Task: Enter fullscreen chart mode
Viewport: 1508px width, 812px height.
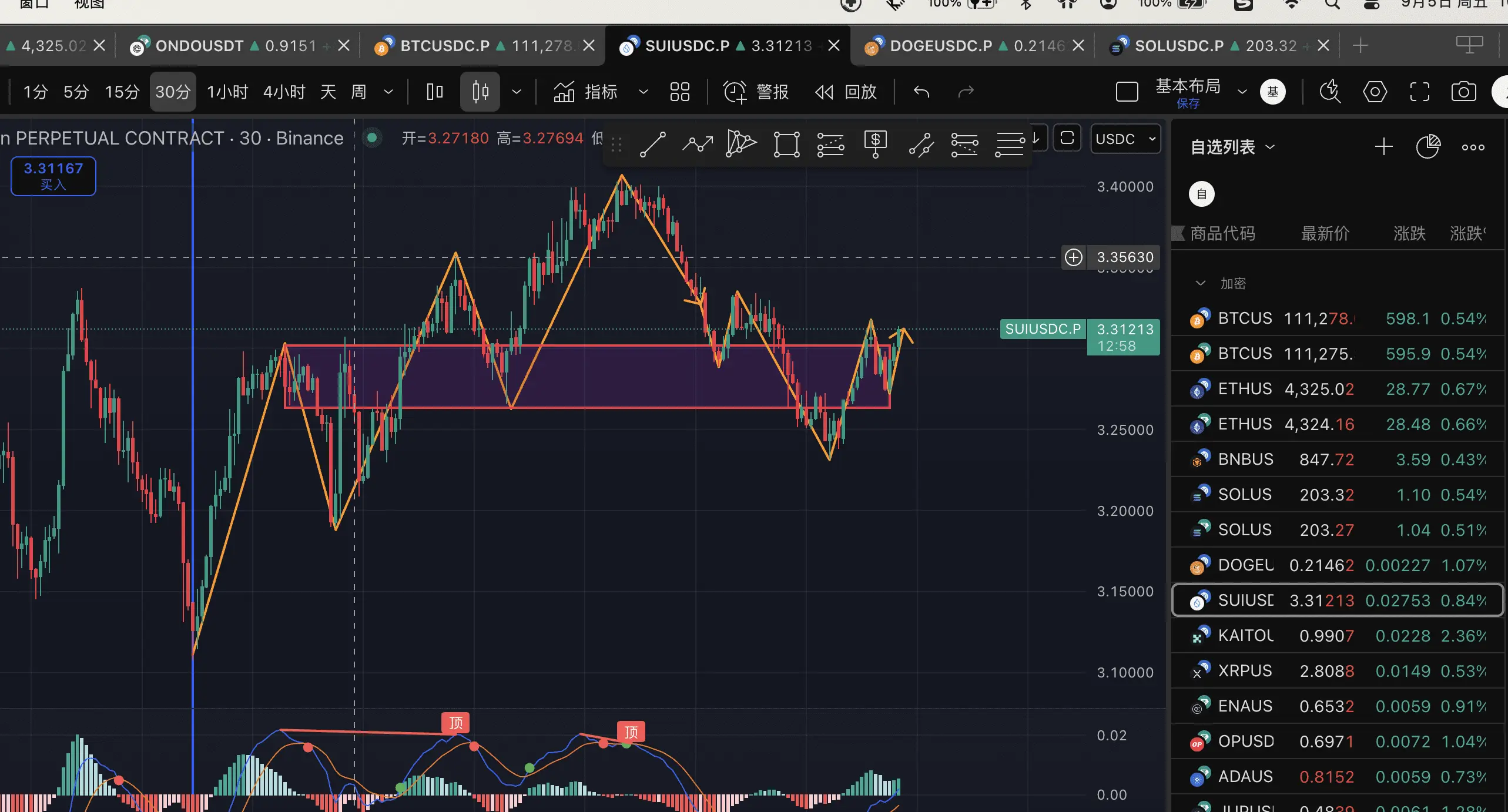Action: (1420, 92)
